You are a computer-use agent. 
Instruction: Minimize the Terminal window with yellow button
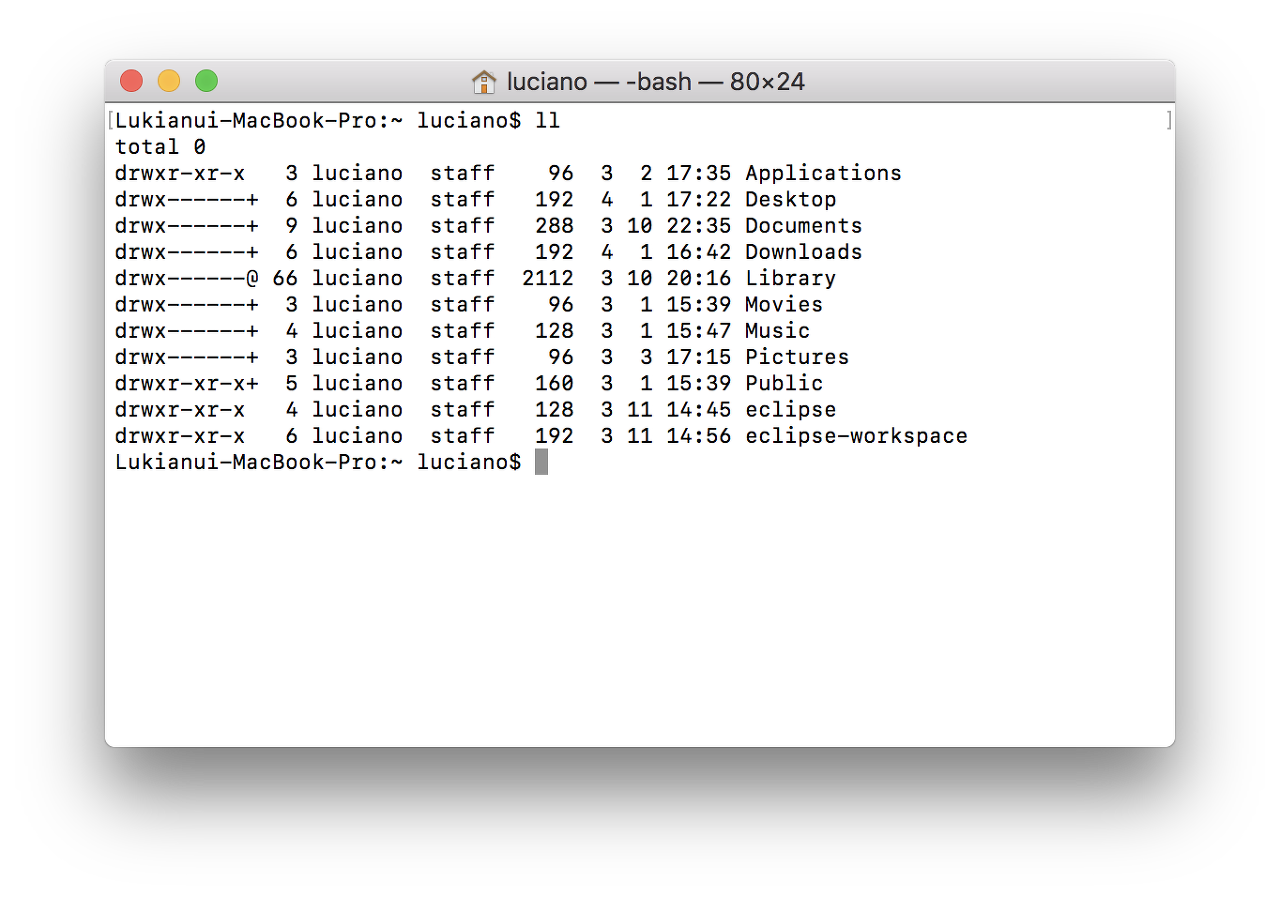(x=169, y=81)
